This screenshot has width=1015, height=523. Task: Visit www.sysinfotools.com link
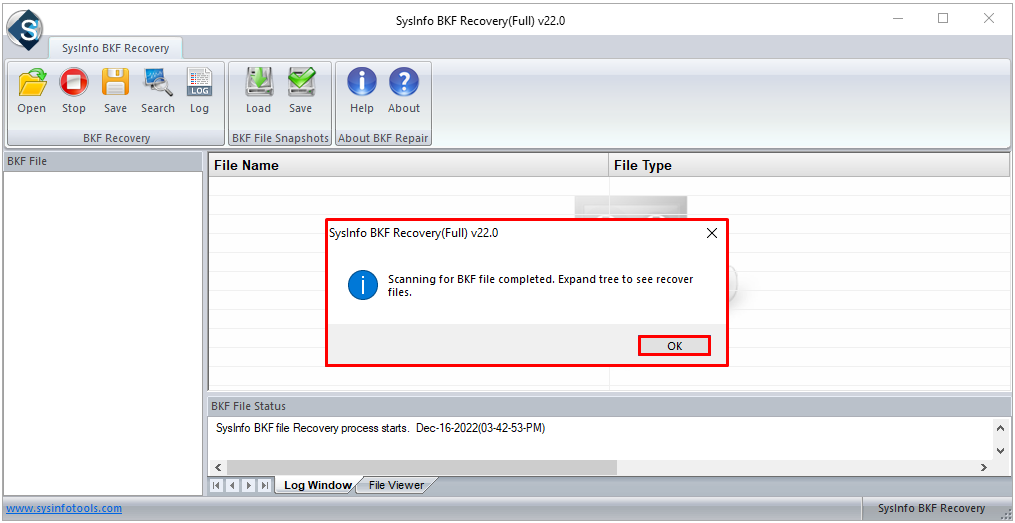tap(64, 508)
